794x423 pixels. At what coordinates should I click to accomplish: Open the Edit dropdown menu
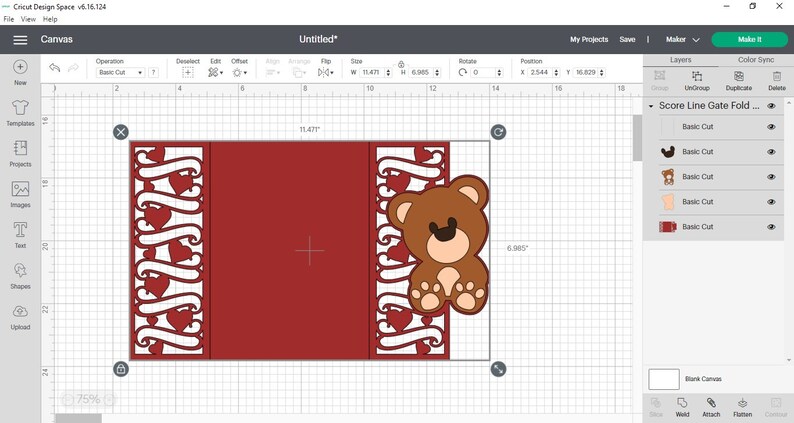click(215, 72)
